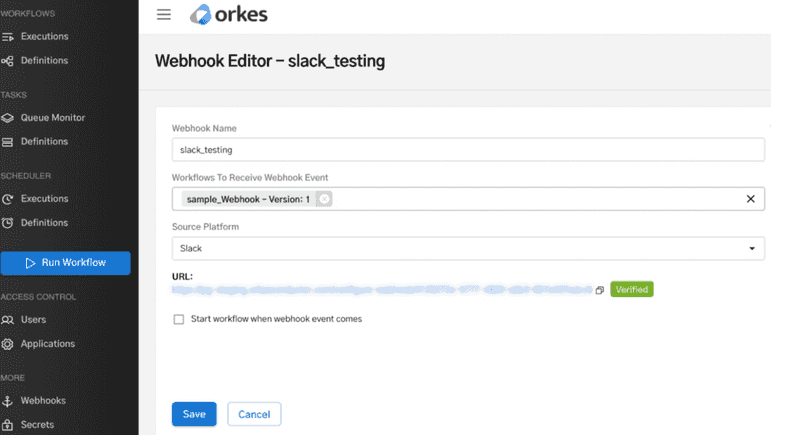Click the 'Source Platform' label

click(205, 227)
